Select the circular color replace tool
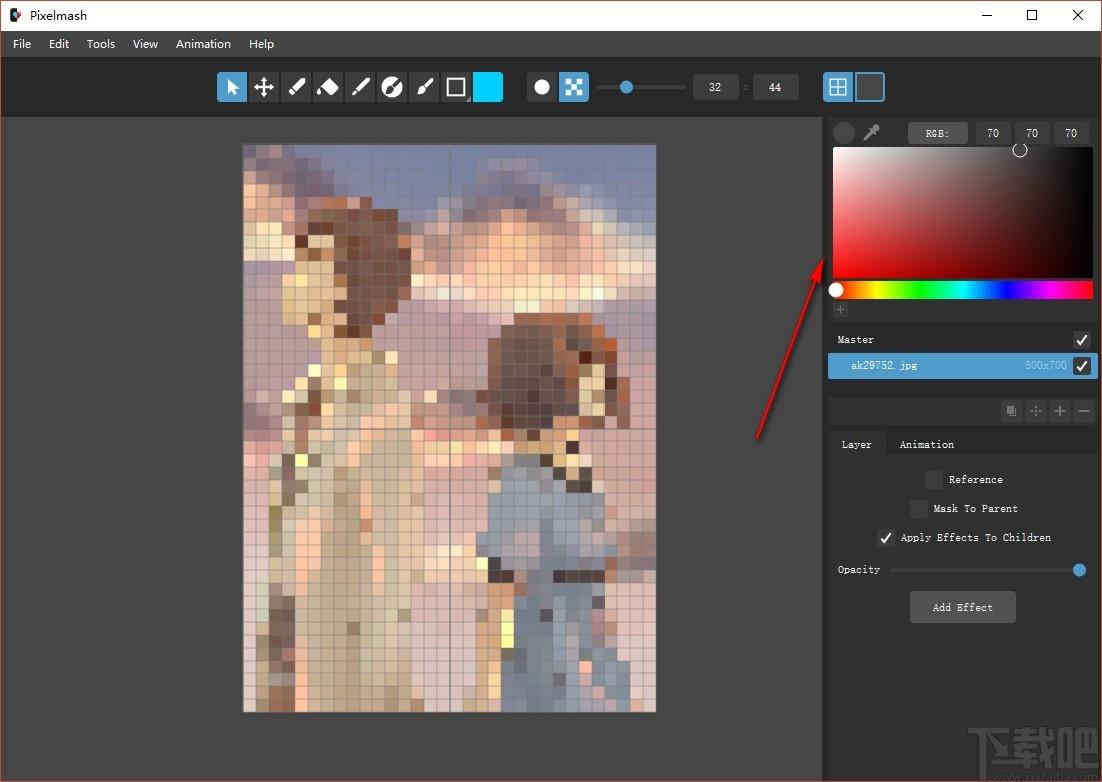1102x782 pixels. [x=391, y=87]
